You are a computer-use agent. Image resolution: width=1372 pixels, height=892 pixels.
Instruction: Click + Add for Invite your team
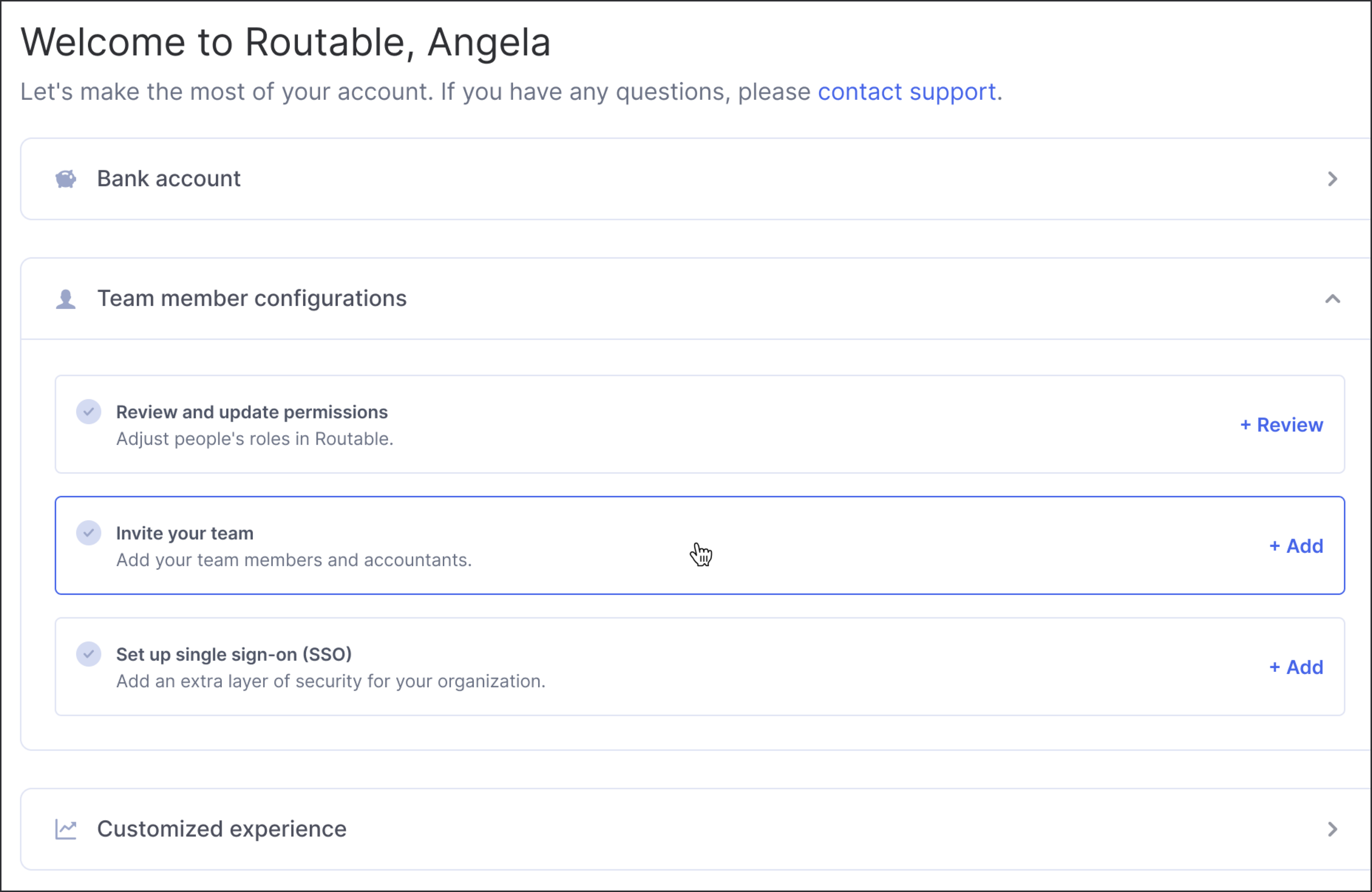click(x=1296, y=546)
